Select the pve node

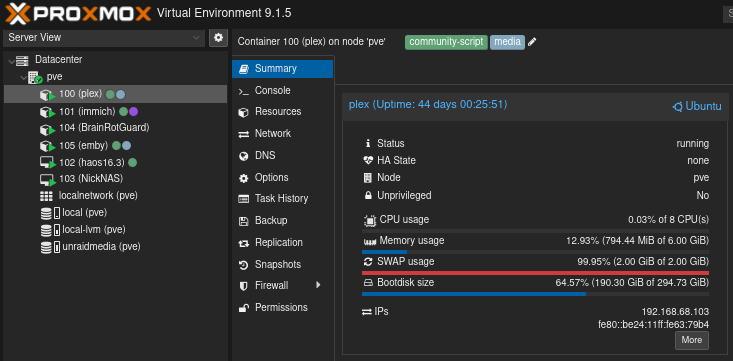[54, 77]
